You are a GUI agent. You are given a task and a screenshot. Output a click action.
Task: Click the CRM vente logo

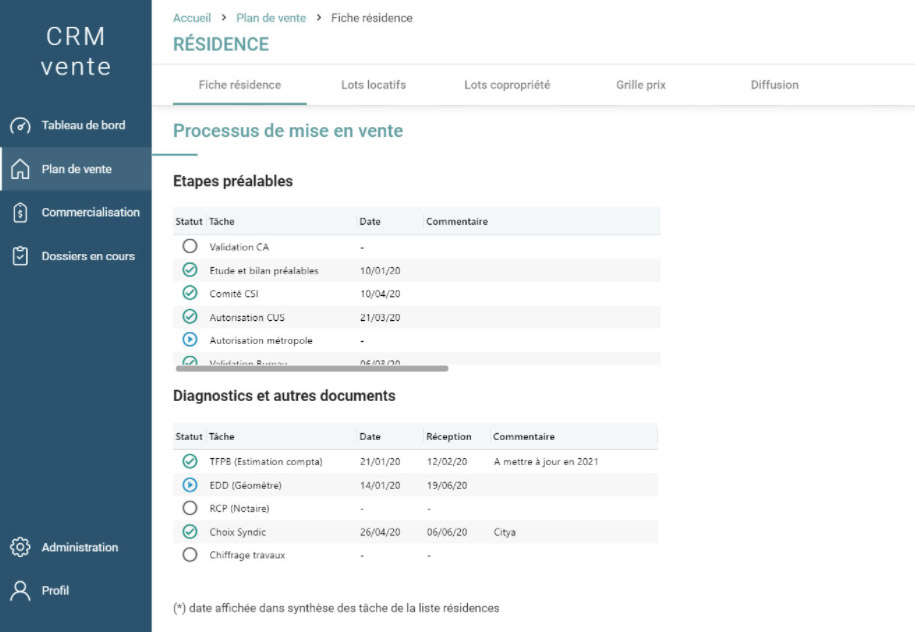click(76, 51)
